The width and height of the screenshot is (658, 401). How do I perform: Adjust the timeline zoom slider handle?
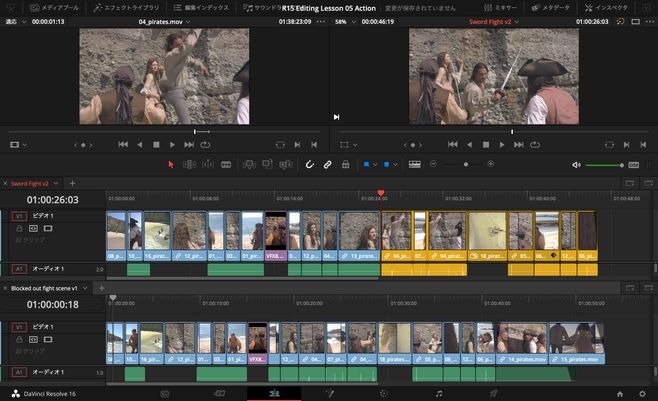pos(466,164)
